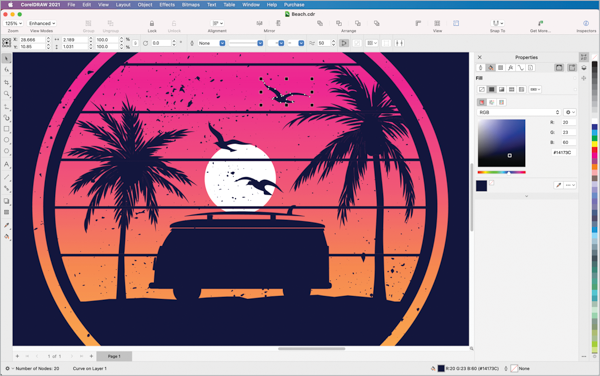Choose the Uniform fill type

click(491, 90)
